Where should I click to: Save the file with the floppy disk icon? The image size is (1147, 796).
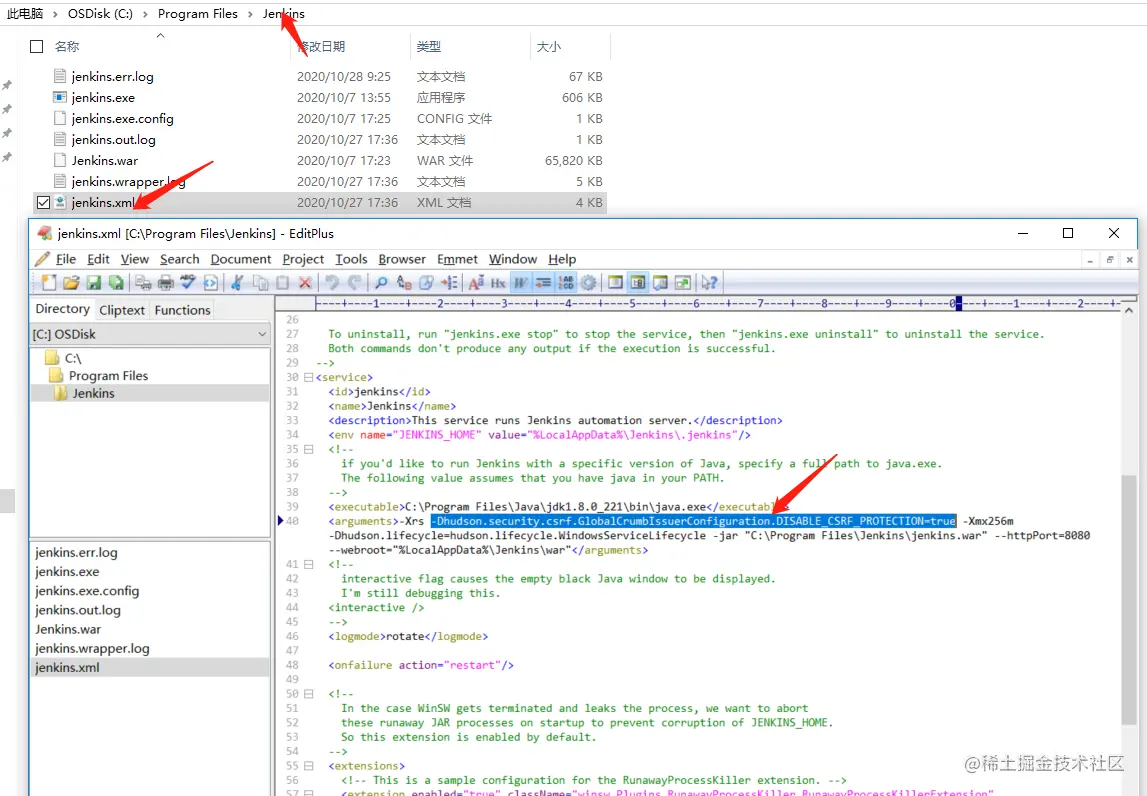pyautogui.click(x=95, y=282)
